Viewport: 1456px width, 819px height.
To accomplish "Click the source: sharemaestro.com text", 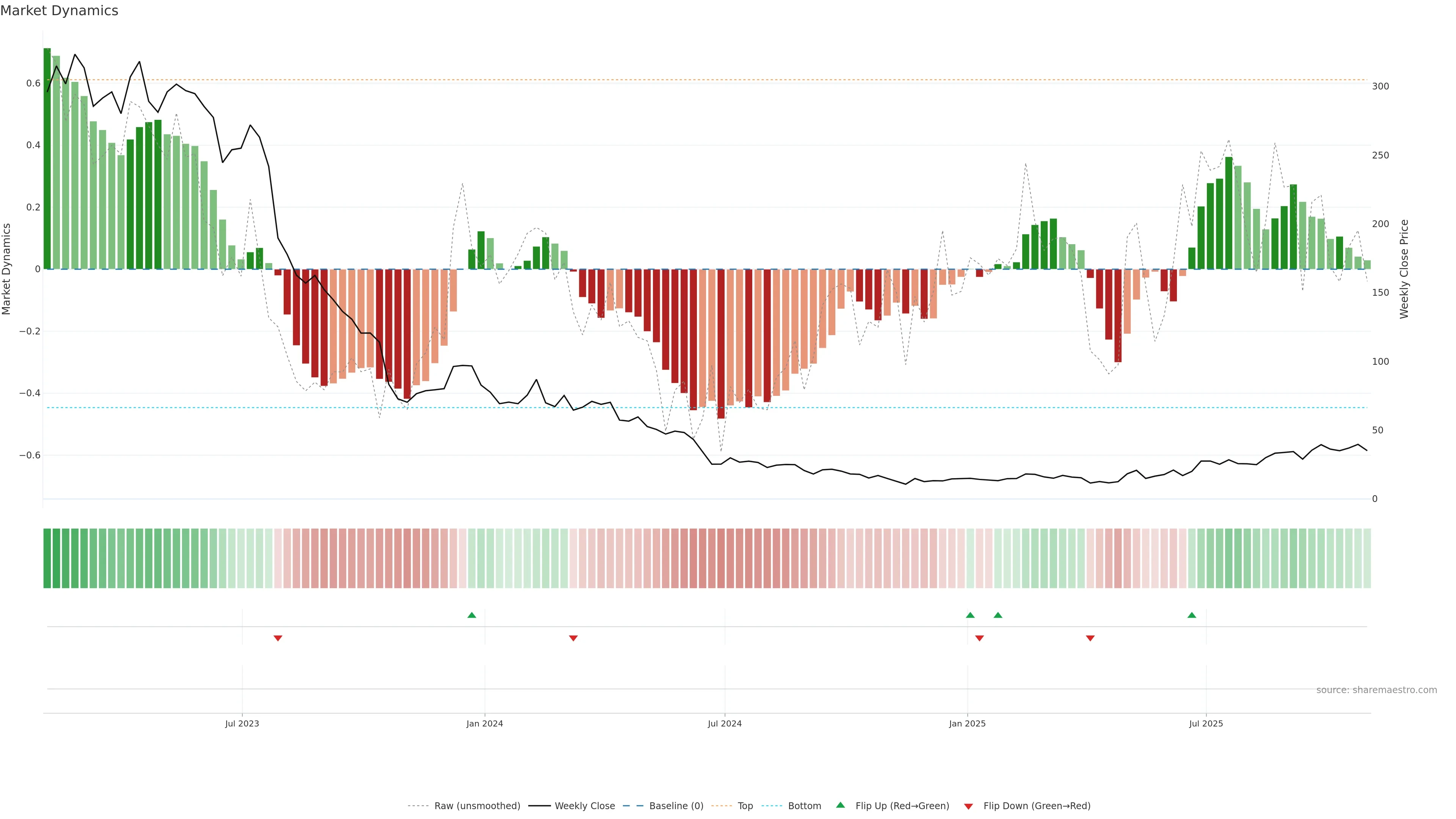I will coord(1376,690).
